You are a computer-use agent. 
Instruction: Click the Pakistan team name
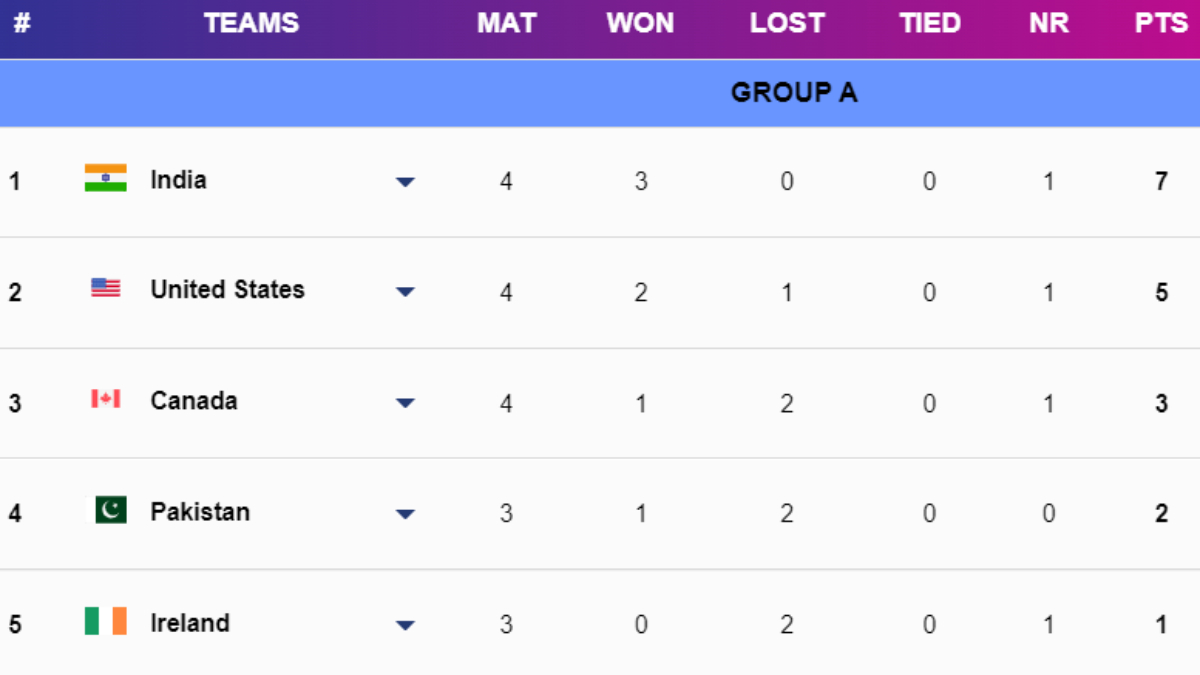200,512
